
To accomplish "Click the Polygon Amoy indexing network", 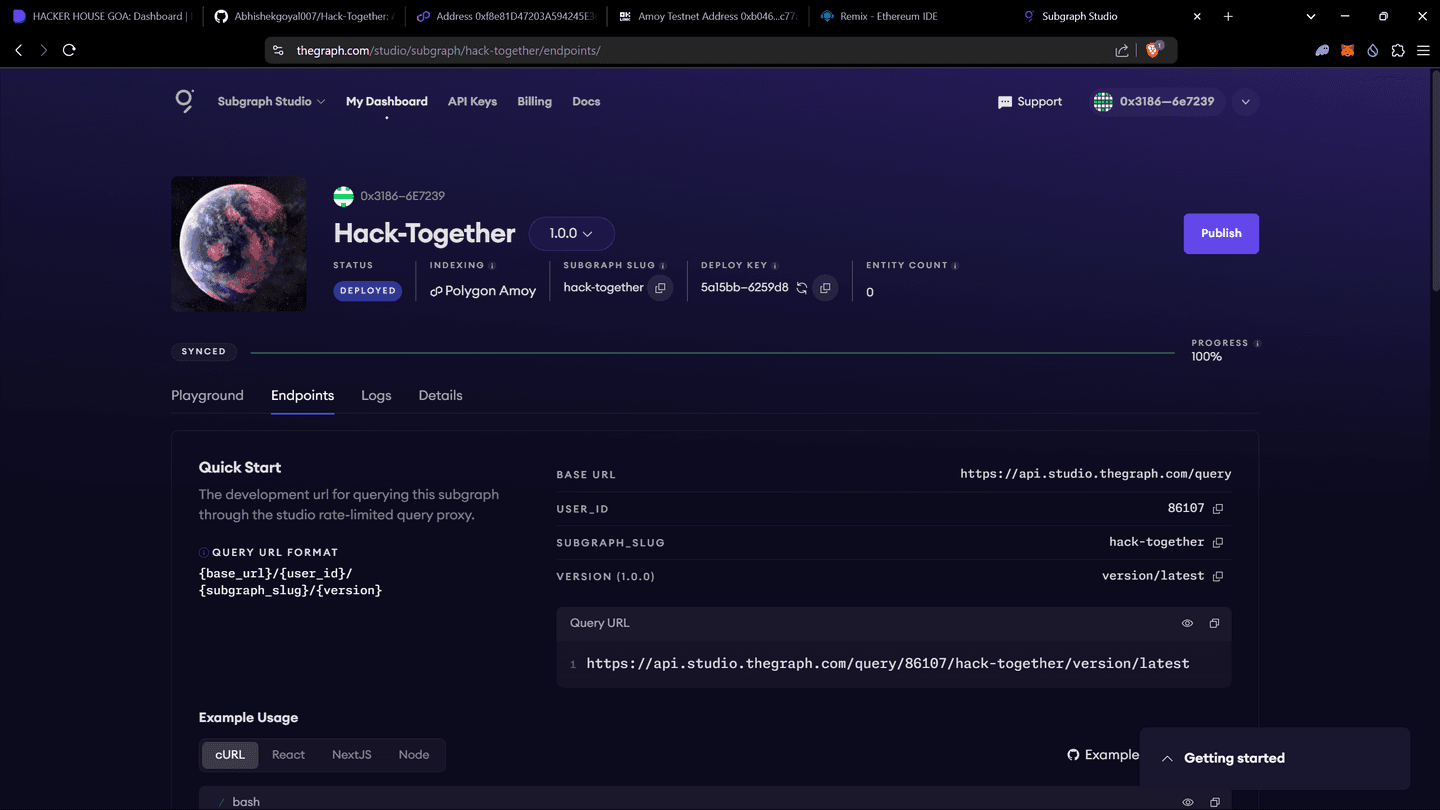I will 483,291.
